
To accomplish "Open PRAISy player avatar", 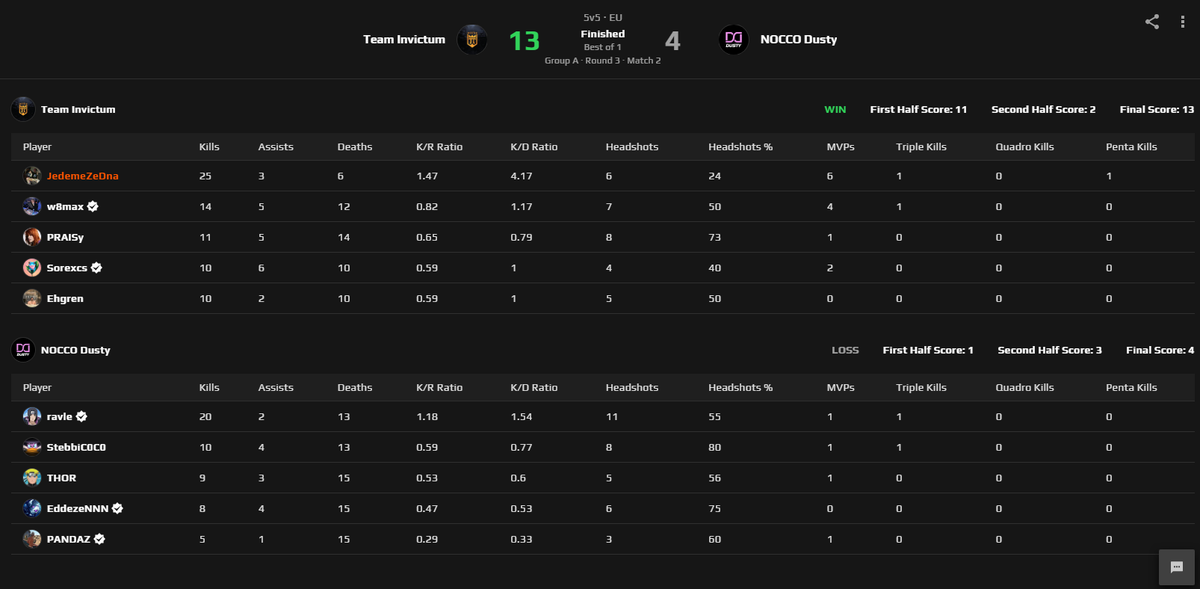I will point(33,238).
